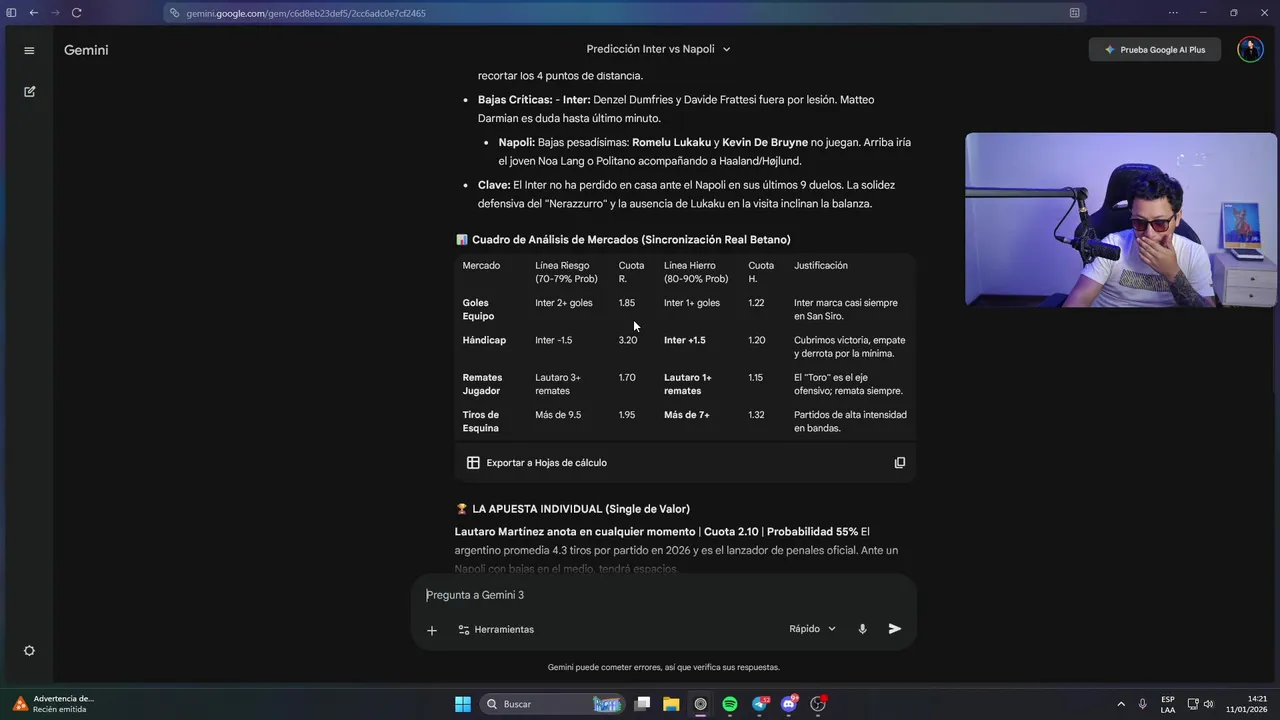Start a new chat with pencil icon
1280x720 pixels.
pos(29,91)
